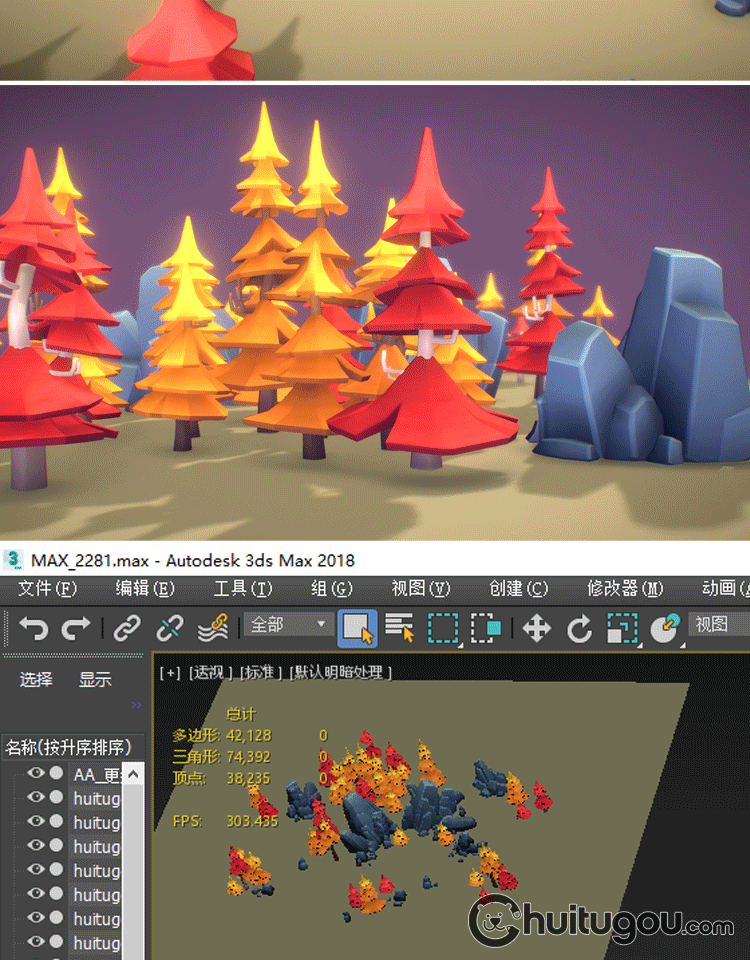Toggle Window/Crossing selection mode
Screen dimensions: 750x960
coord(486,628)
